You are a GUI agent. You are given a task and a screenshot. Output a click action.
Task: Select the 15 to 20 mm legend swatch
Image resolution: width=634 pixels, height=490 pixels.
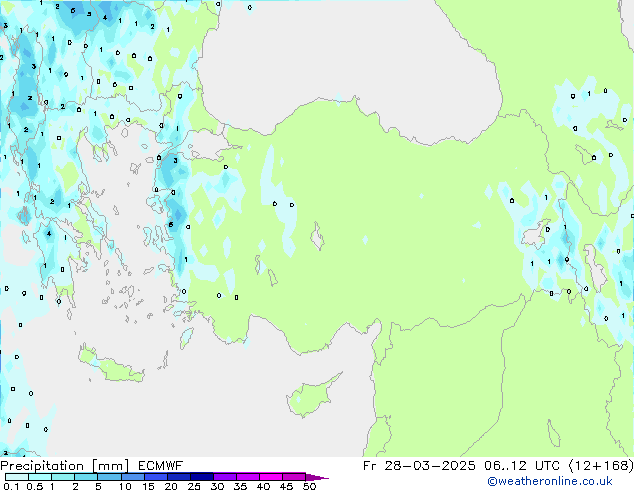click(156, 477)
